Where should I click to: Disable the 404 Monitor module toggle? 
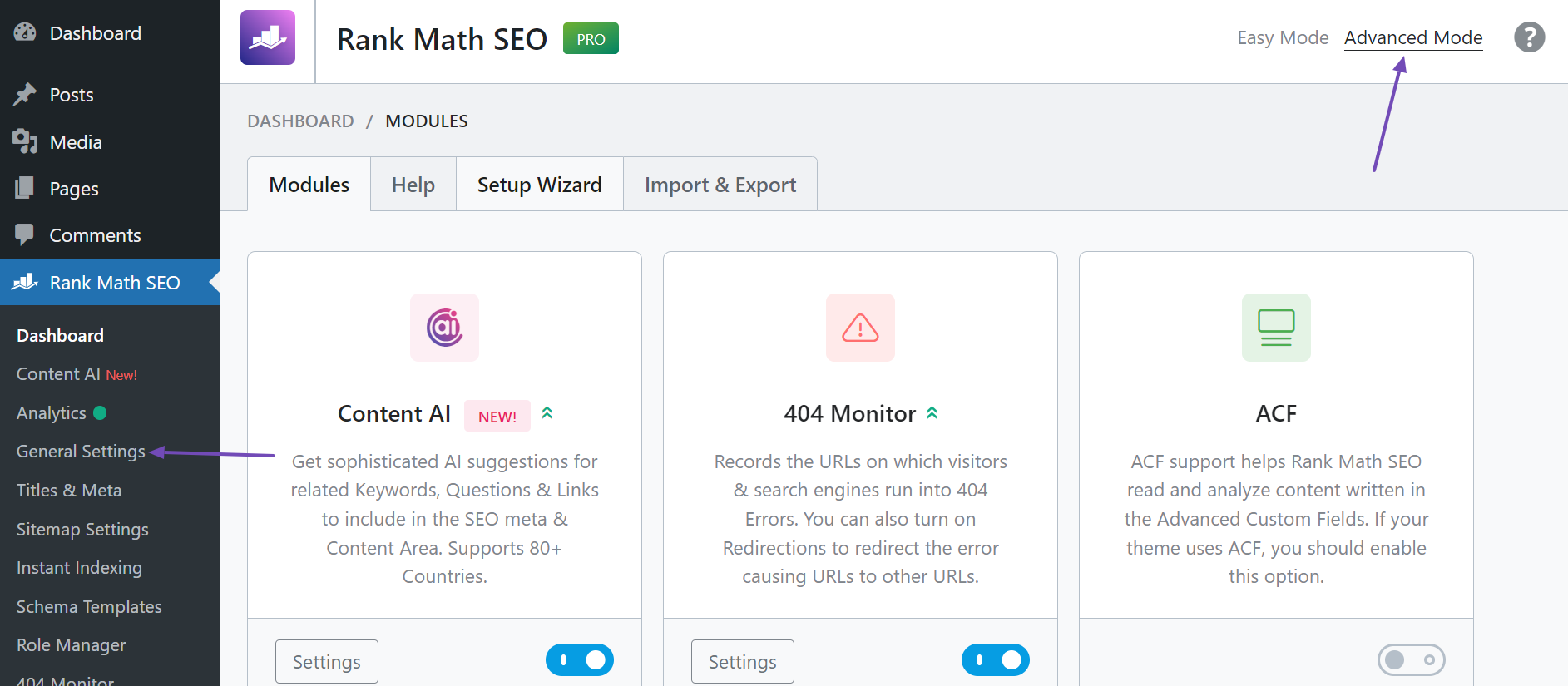[996, 660]
